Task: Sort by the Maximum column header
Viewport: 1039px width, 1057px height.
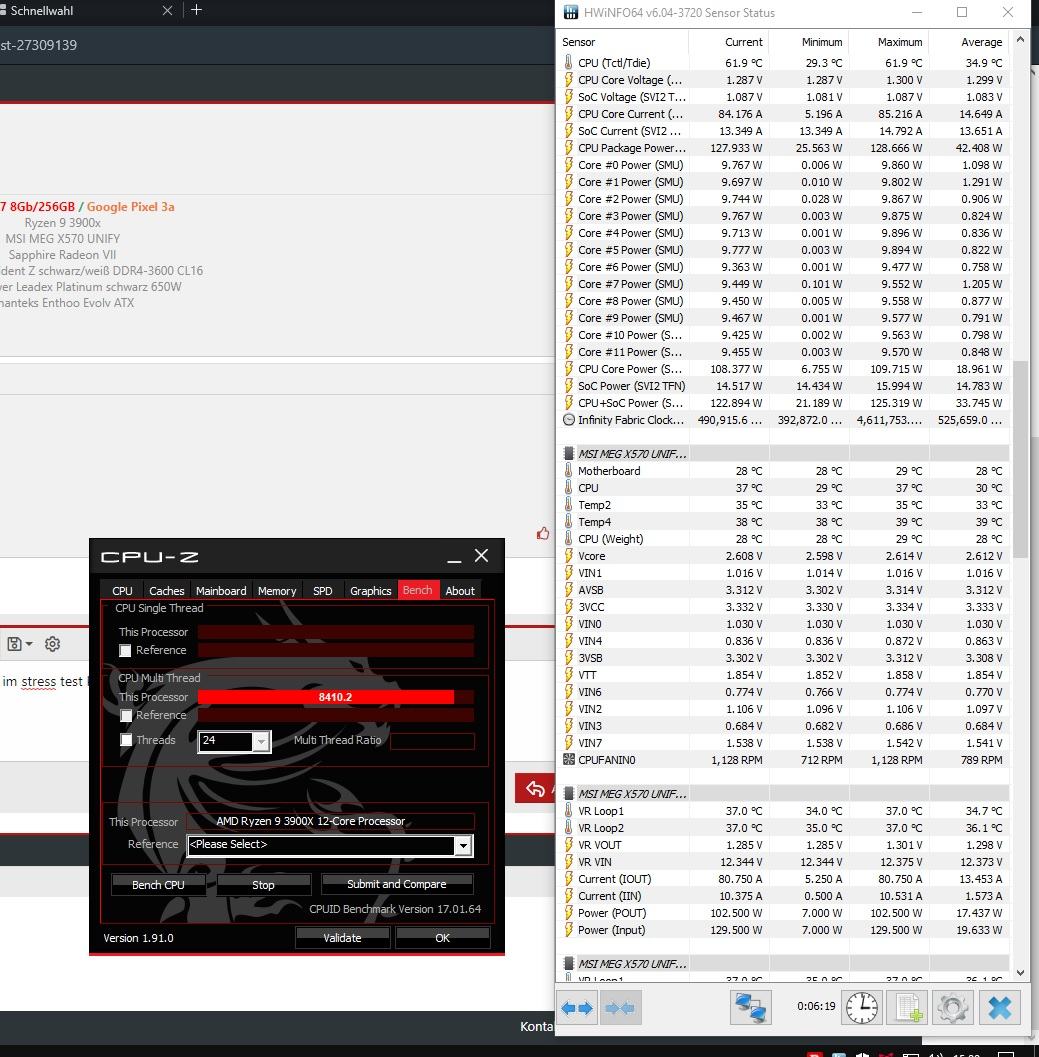Action: pos(888,42)
